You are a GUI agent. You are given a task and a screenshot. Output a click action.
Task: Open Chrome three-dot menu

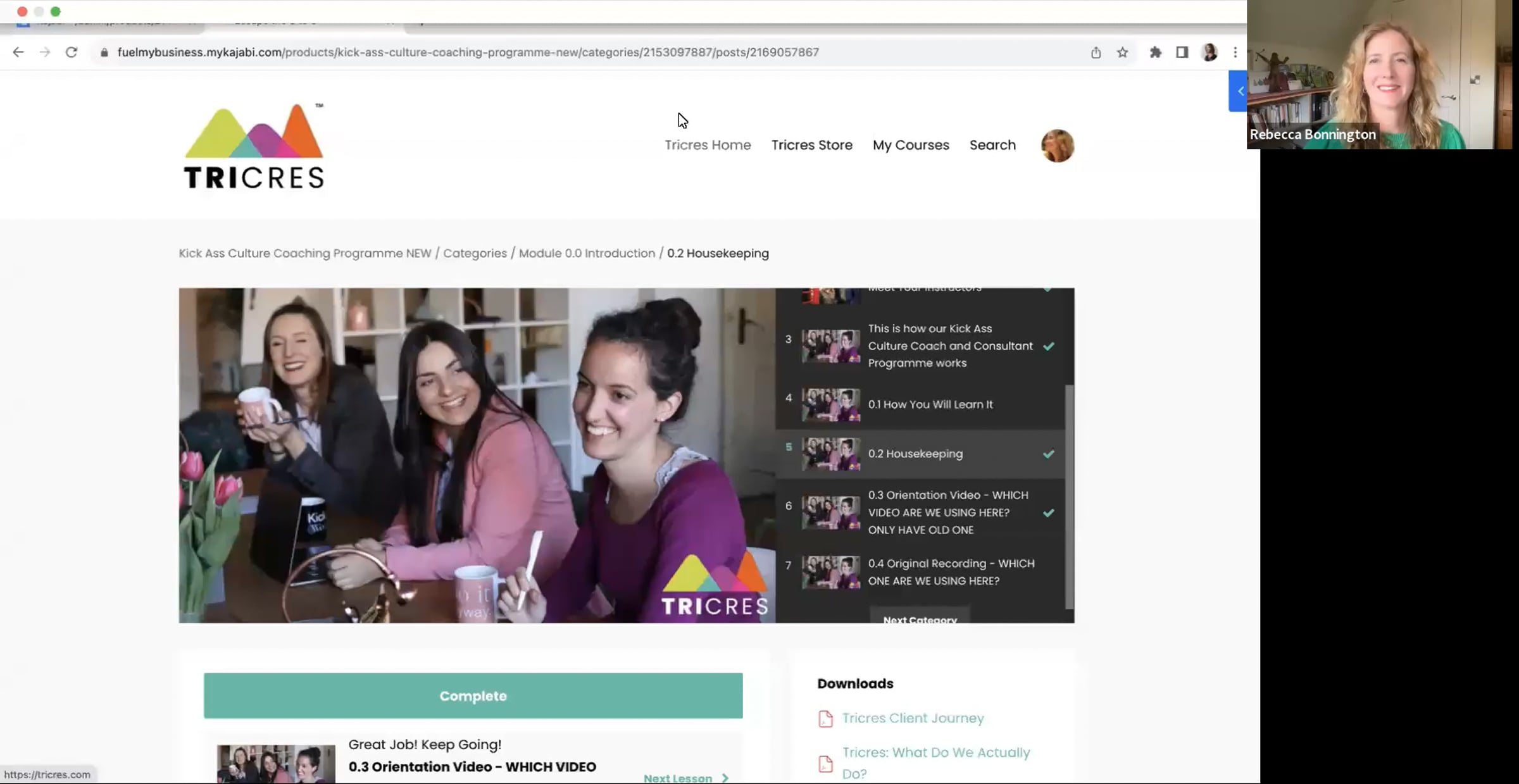click(1235, 53)
